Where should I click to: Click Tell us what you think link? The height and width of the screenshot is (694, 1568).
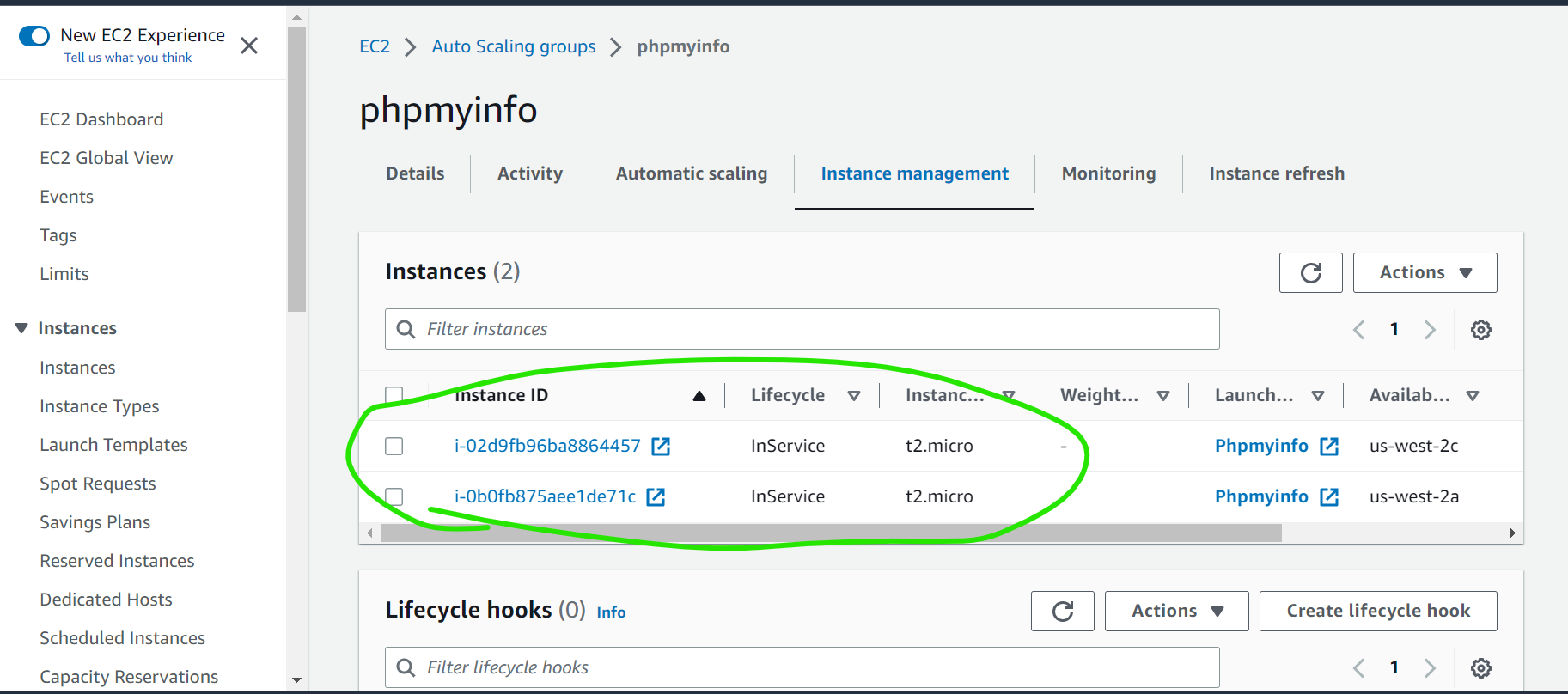(x=128, y=58)
